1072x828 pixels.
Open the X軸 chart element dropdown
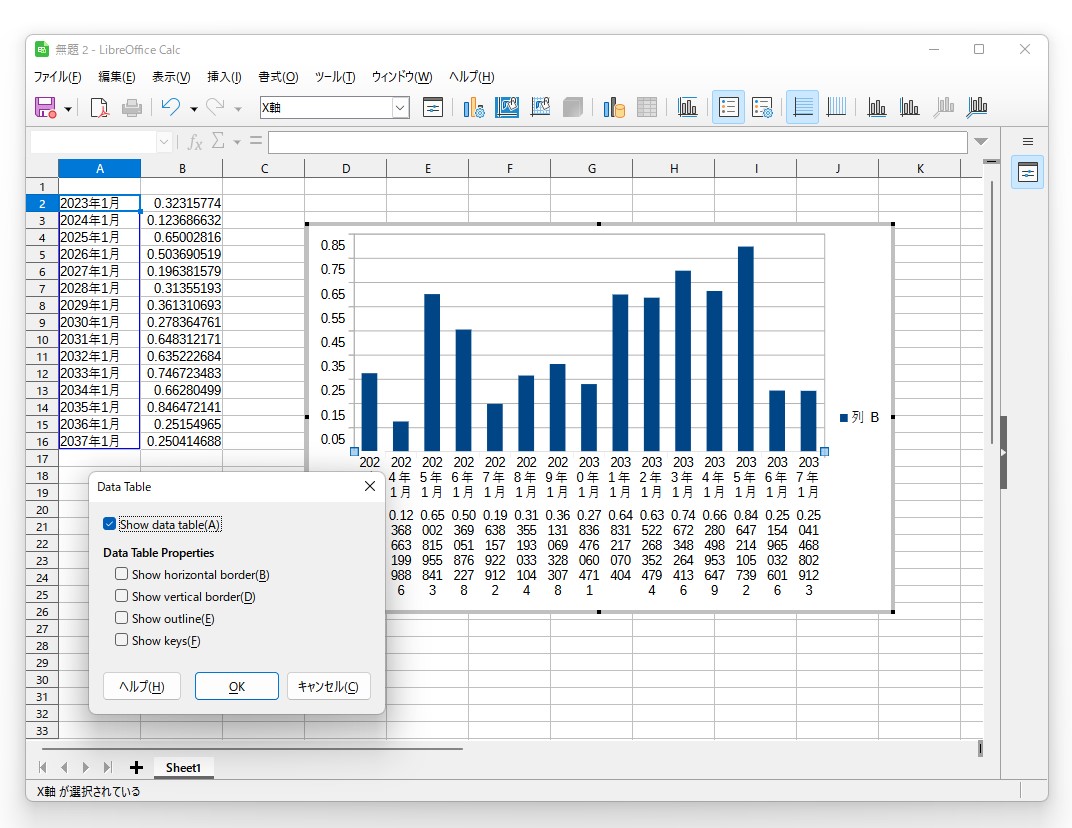[400, 107]
